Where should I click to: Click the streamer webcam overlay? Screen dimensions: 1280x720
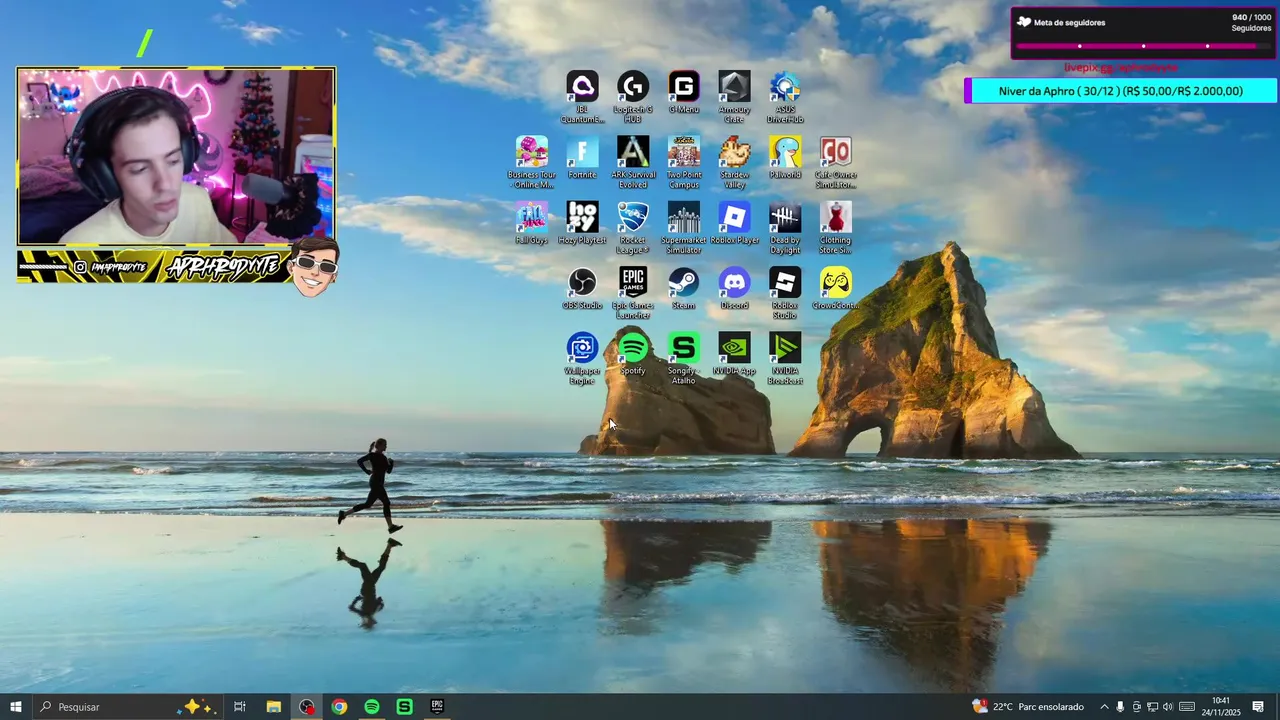click(x=176, y=157)
